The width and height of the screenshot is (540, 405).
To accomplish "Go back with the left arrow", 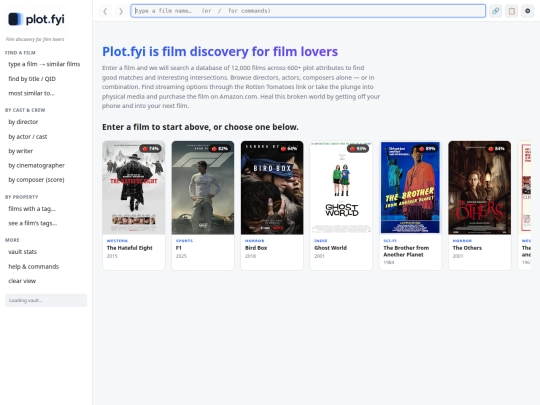I will click(x=105, y=11).
